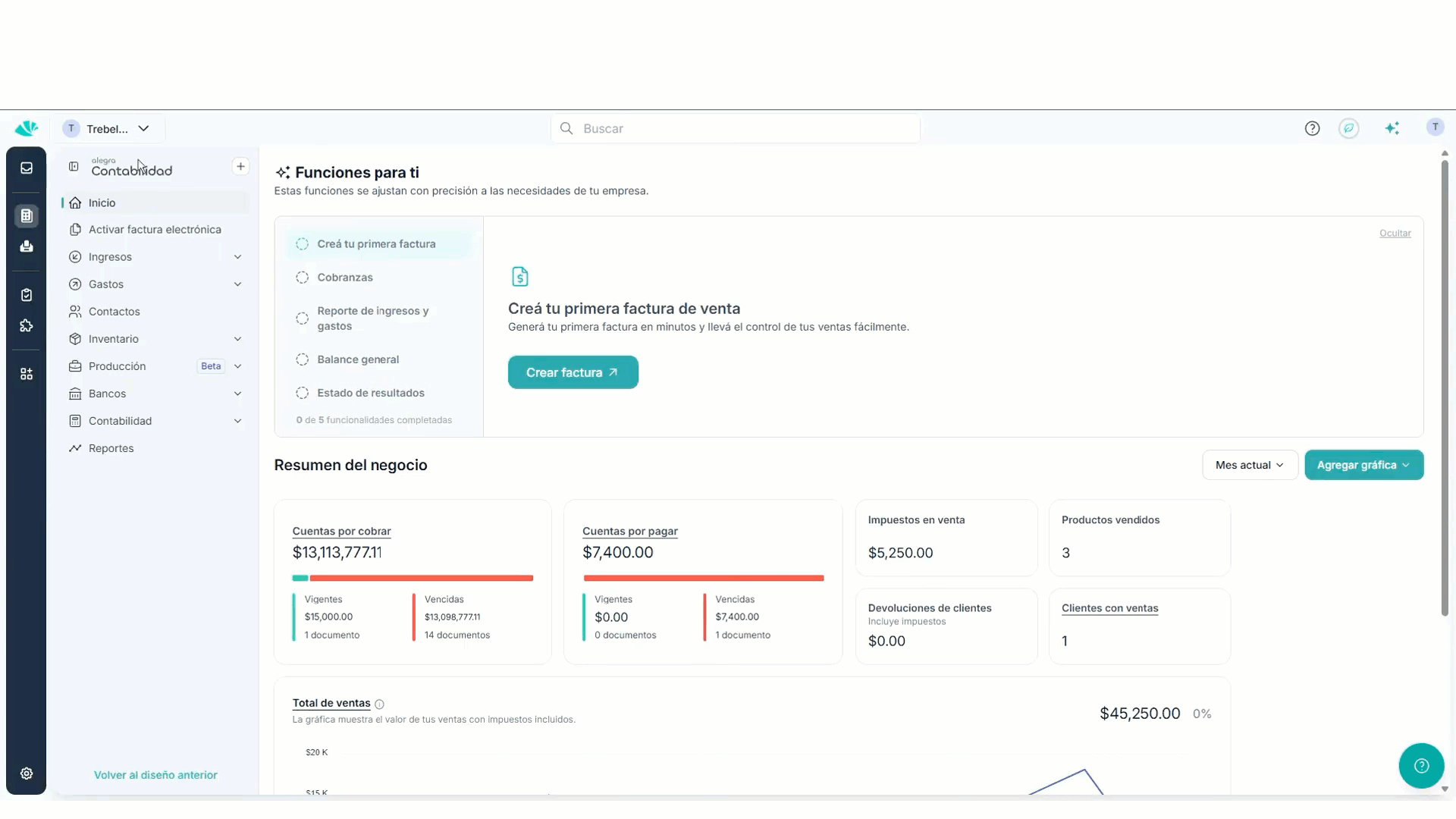Select the Contabilidad app icon in rail

27,216
